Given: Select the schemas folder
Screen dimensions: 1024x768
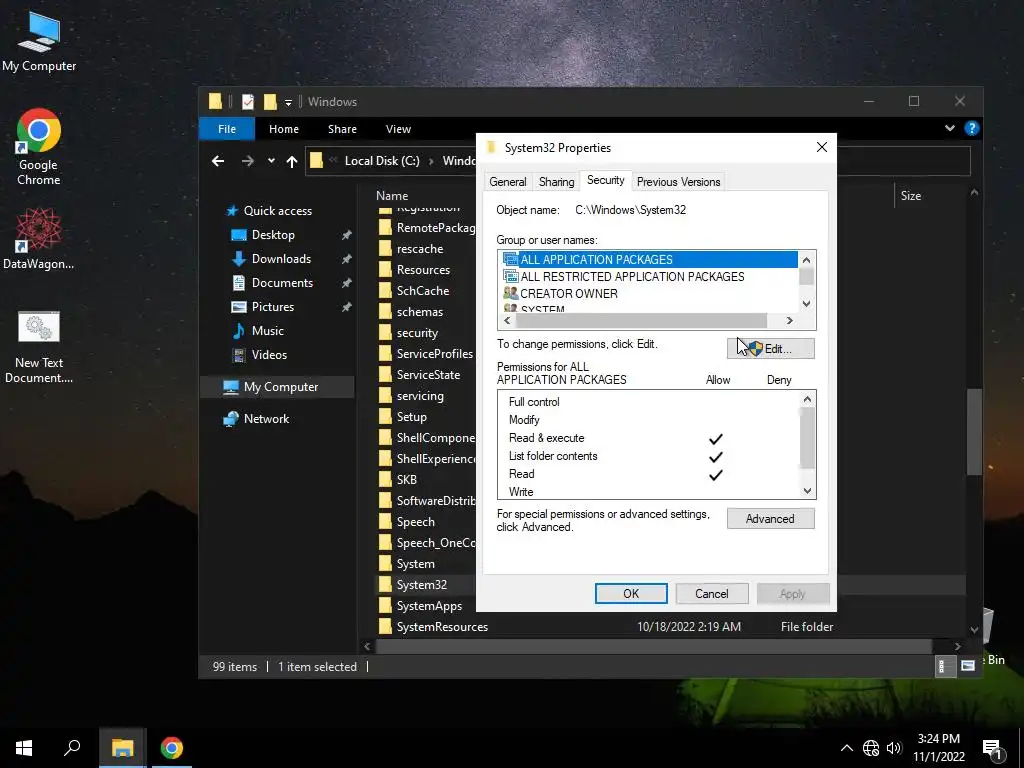Looking at the screenshot, I should (420, 312).
